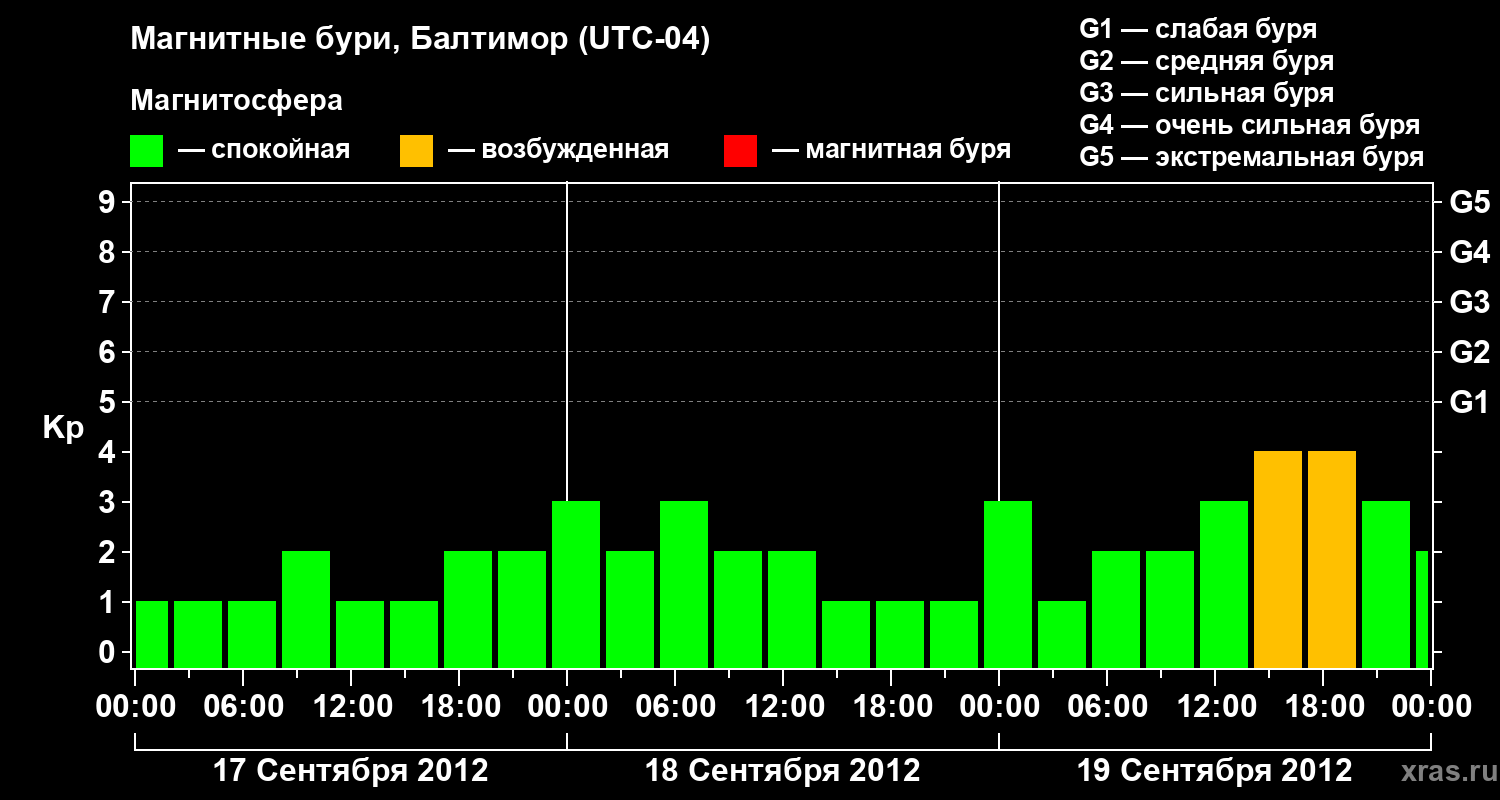Viewport: 1500px width, 800px height.
Task: Select the 'G4 — очень сильная буря' legend line
Action: click(1250, 125)
